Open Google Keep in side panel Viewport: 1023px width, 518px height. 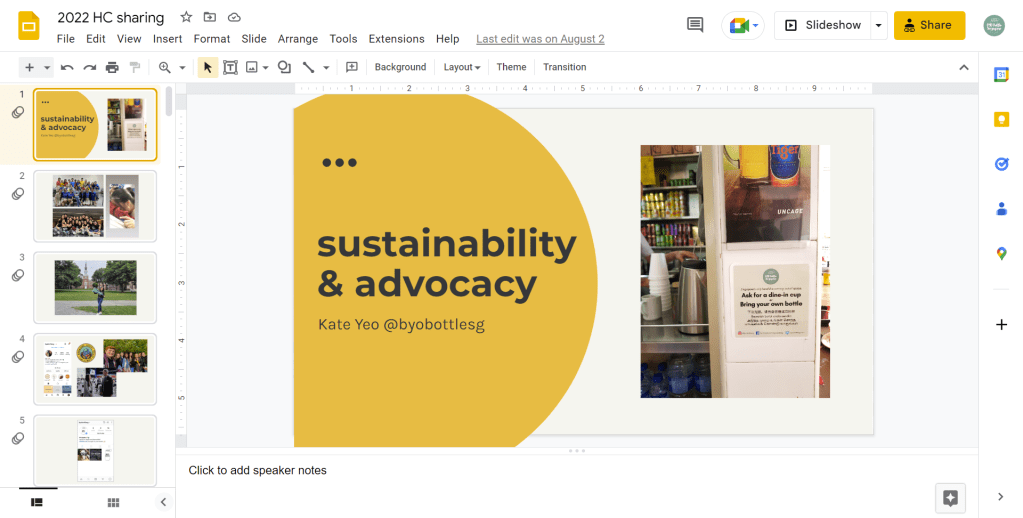click(1001, 119)
